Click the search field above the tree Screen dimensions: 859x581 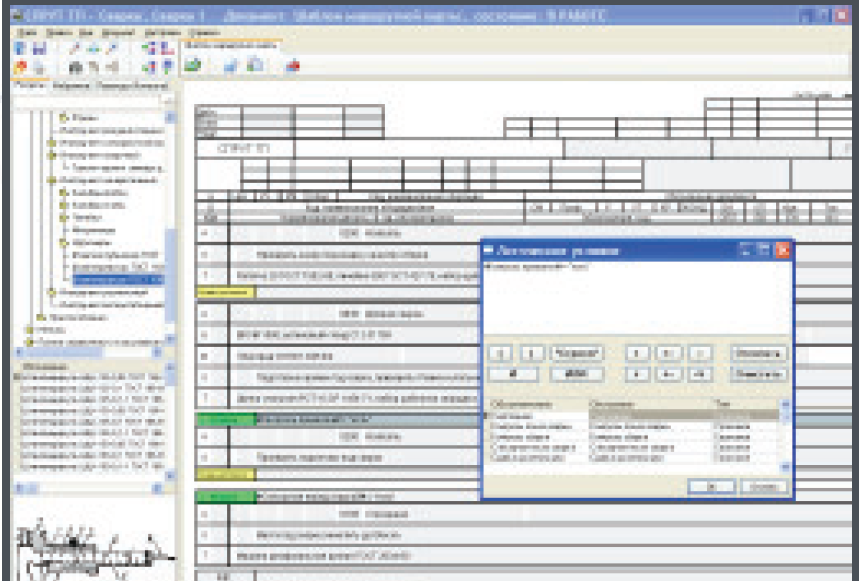tap(88, 101)
